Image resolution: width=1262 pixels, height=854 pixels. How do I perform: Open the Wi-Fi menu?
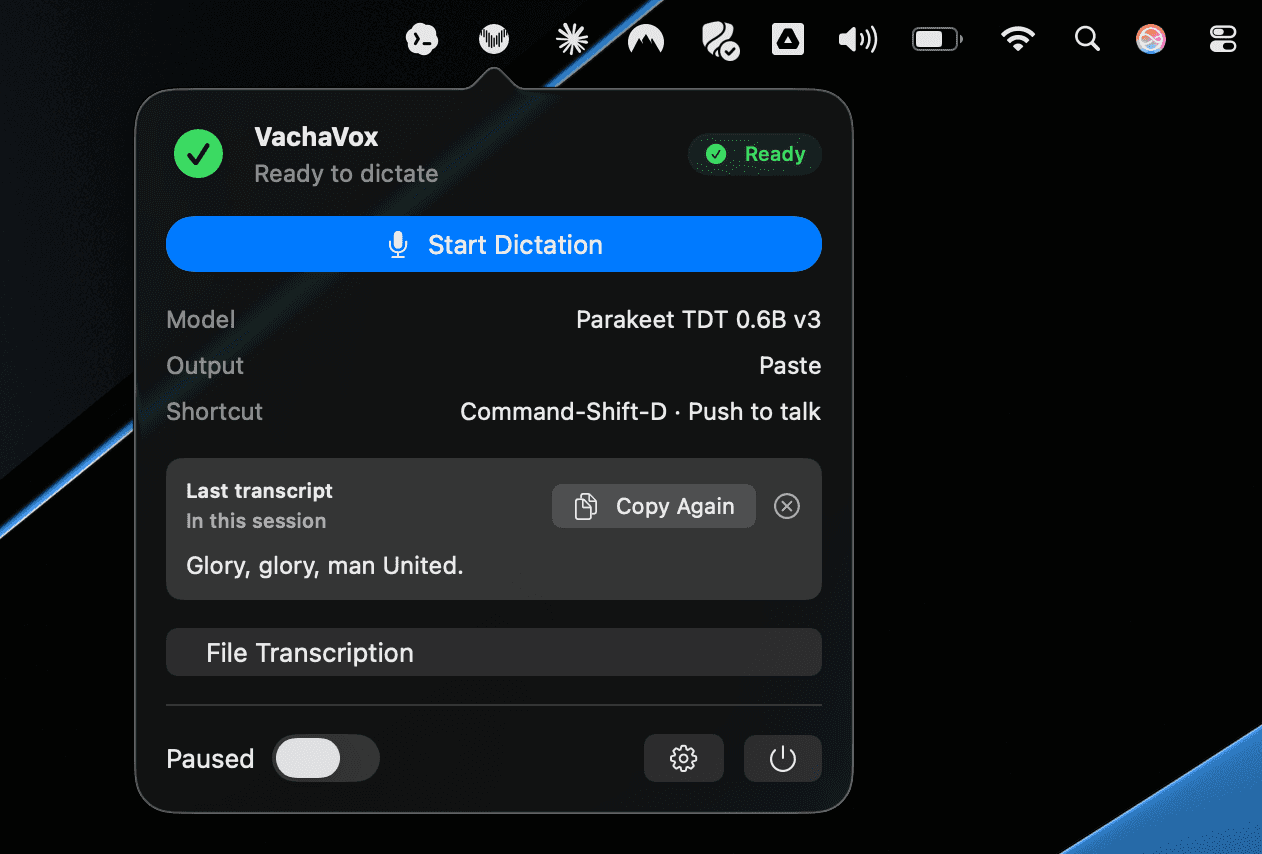click(x=1018, y=40)
